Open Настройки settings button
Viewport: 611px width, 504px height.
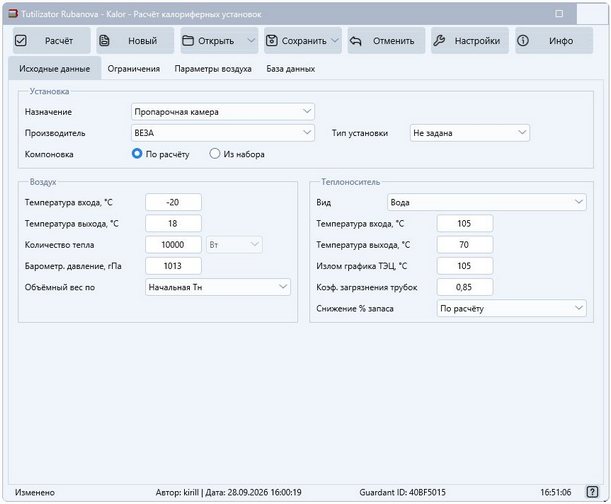click(x=470, y=41)
